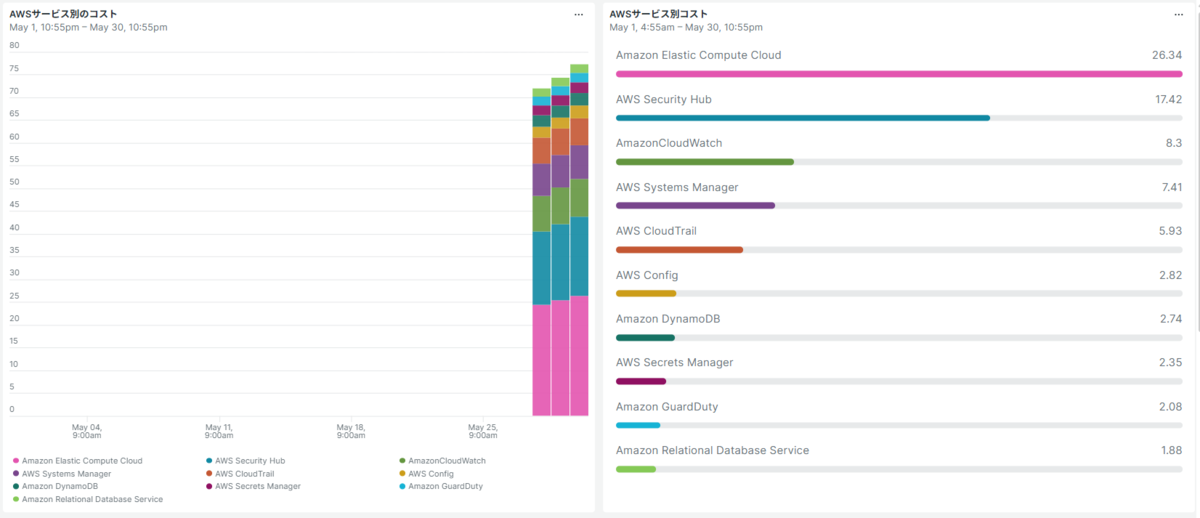Select Amazon Relational Database Service row label
Screen dimensions: 1200x518
(x=713, y=451)
